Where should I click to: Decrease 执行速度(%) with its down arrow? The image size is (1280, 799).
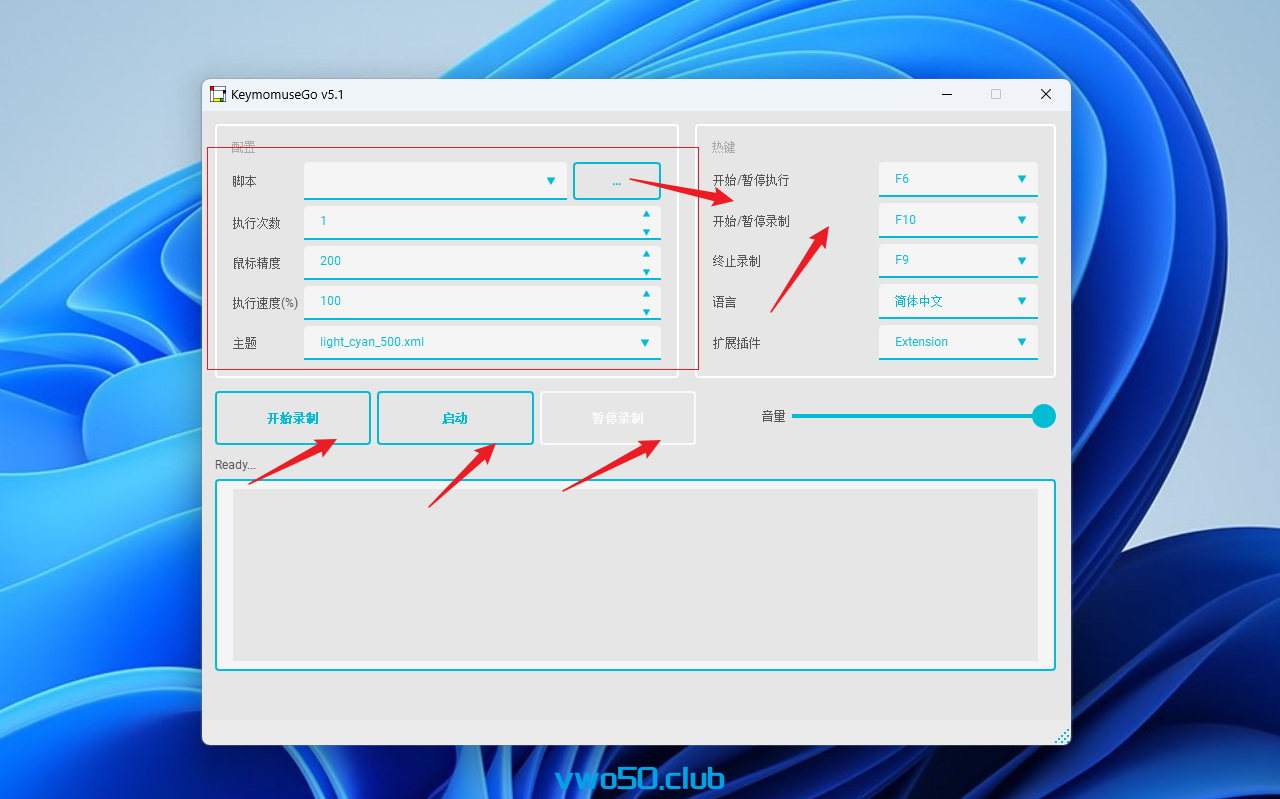(646, 312)
